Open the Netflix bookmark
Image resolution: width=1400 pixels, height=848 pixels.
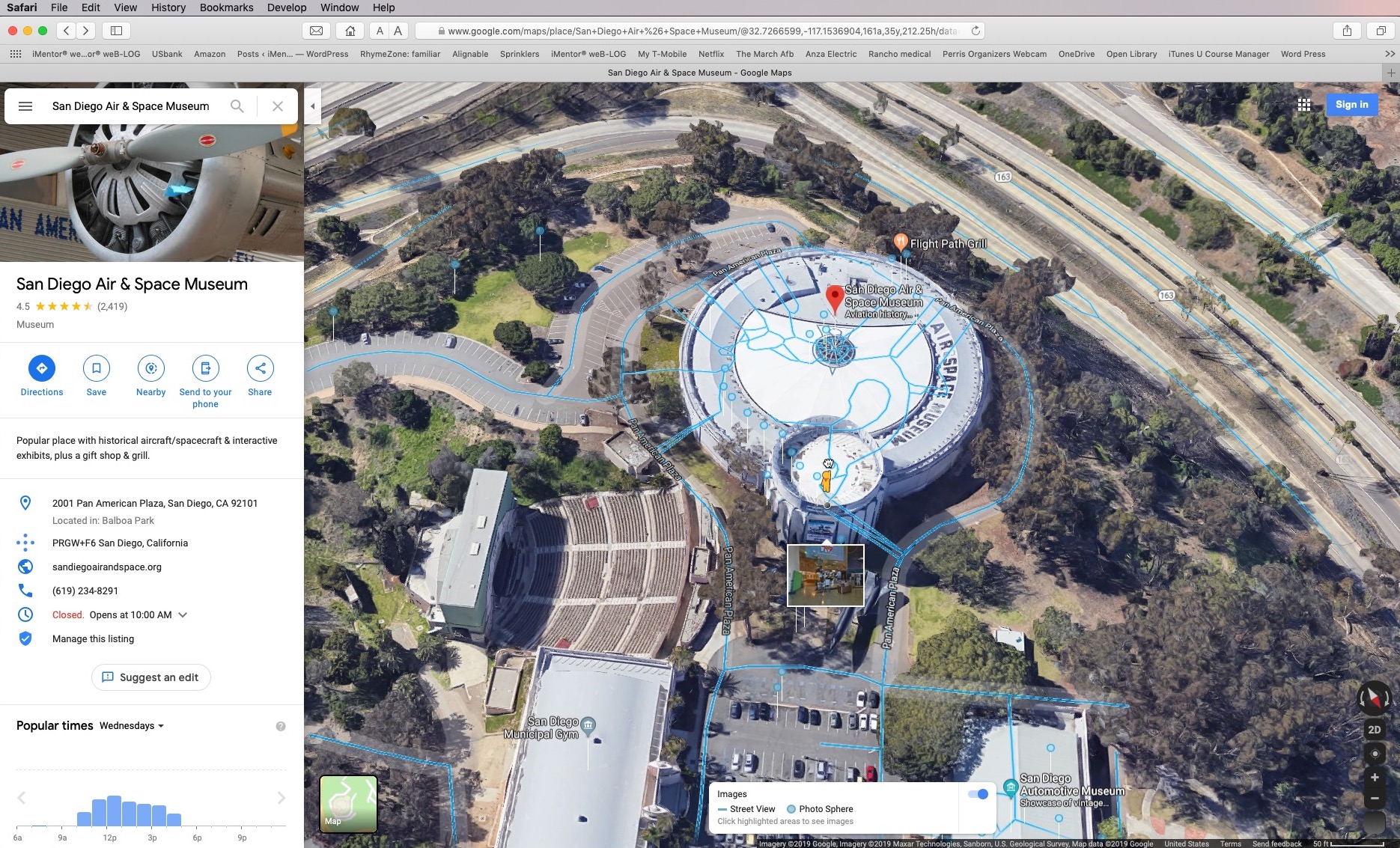click(x=711, y=54)
